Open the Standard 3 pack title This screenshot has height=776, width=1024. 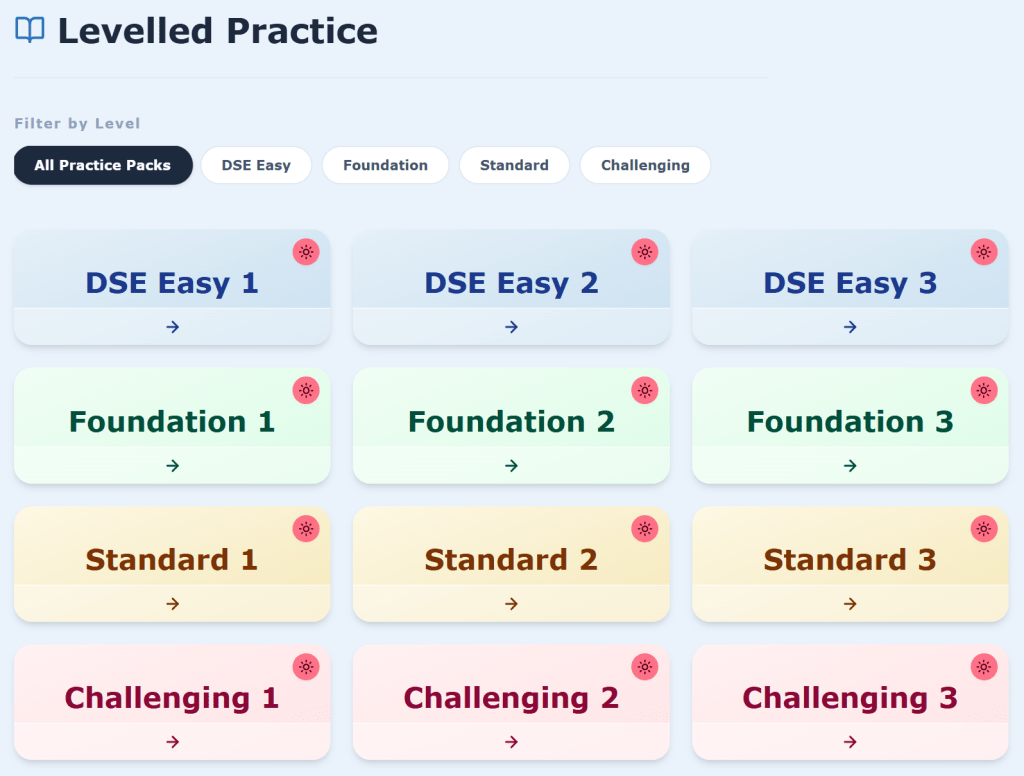pos(850,560)
